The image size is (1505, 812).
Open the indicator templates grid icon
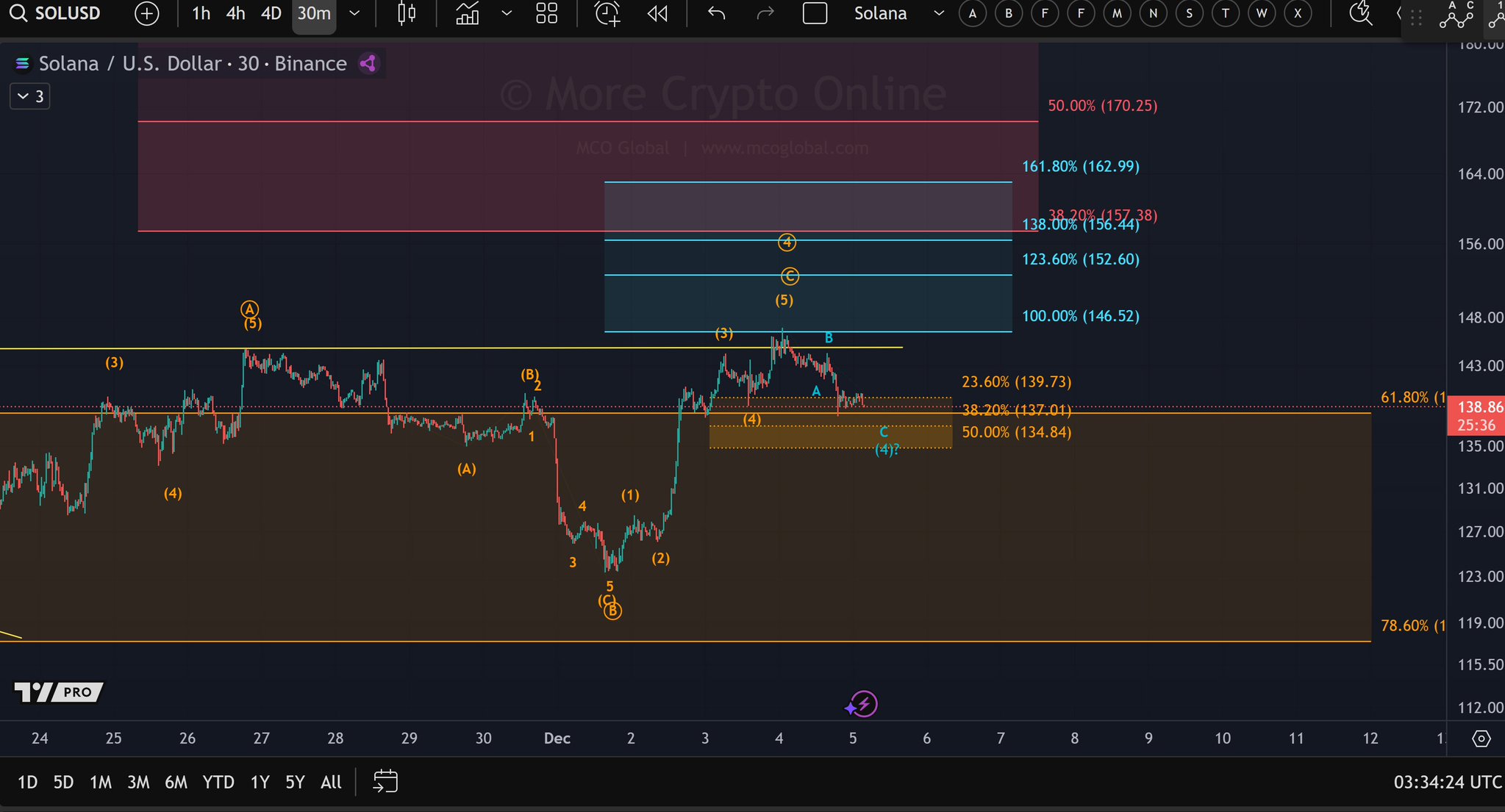pyautogui.click(x=546, y=13)
